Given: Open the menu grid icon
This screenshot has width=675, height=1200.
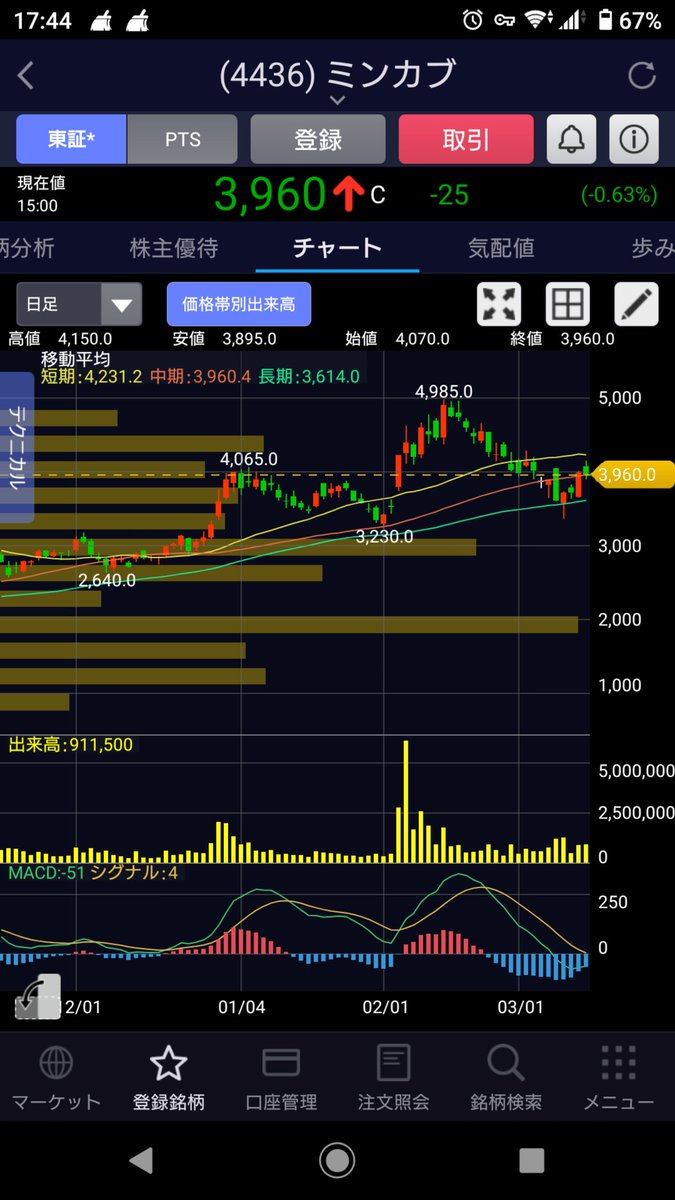Looking at the screenshot, I should point(619,1063).
